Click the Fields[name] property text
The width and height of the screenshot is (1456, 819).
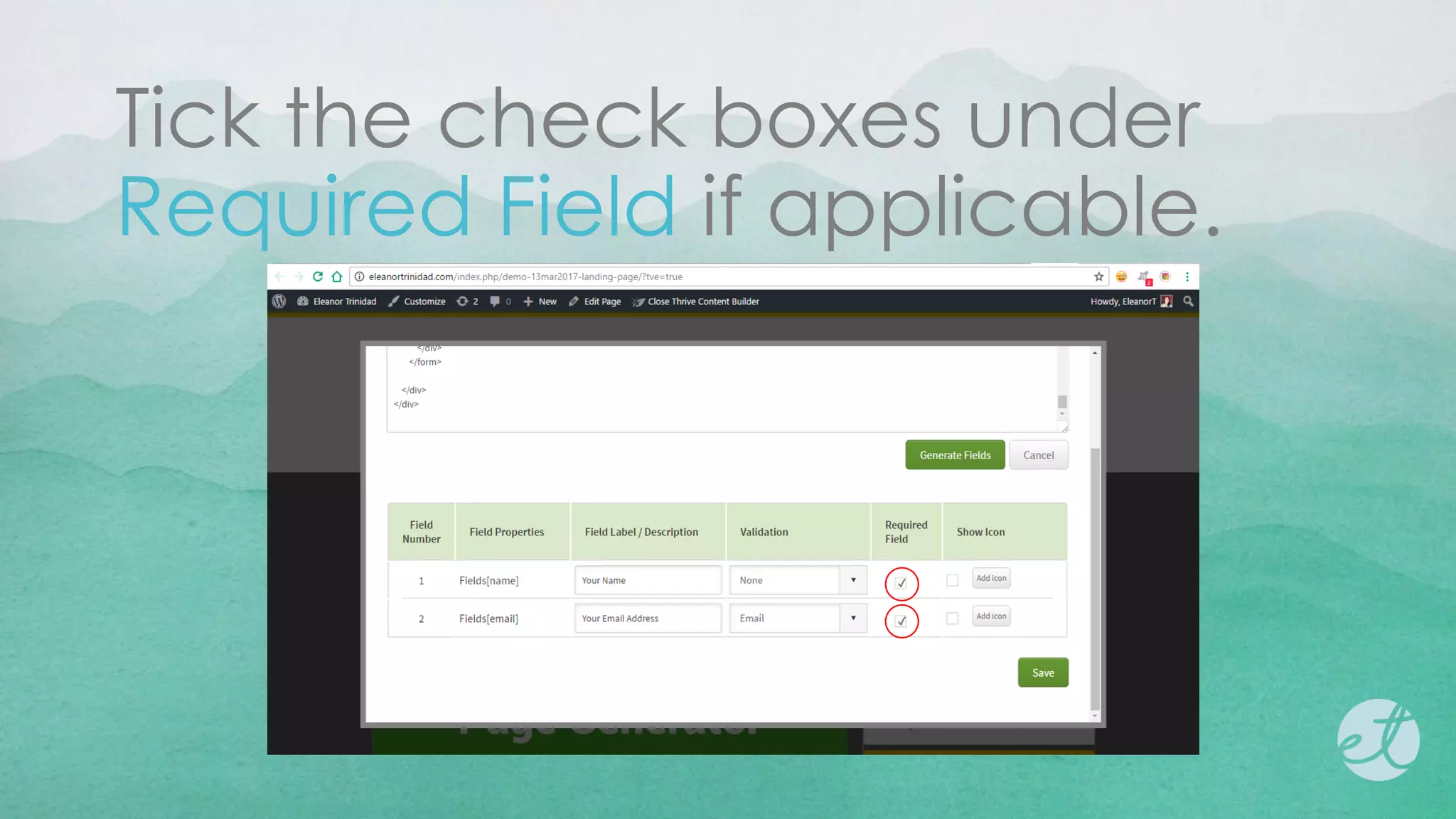(489, 581)
